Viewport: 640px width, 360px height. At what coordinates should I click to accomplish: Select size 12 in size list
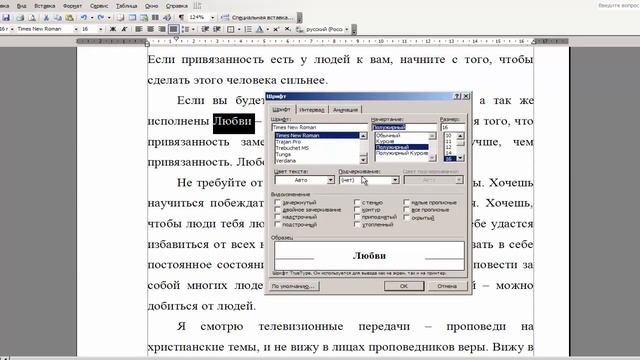point(450,147)
